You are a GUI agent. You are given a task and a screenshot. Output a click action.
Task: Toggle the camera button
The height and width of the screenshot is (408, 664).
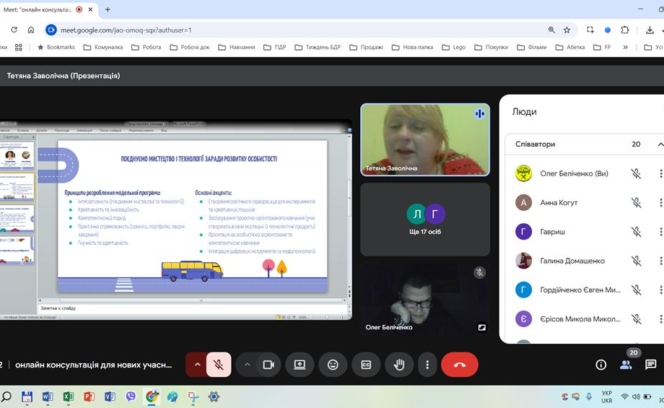tap(268, 365)
